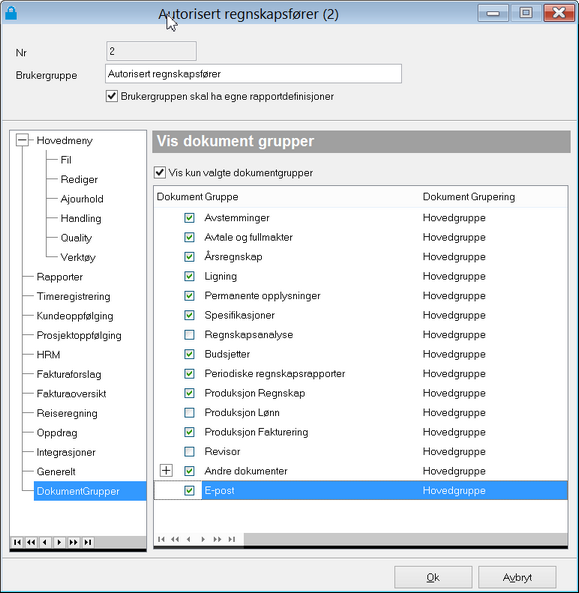Go to first record in tree navigator
Viewport: 579px width, 593px height.
(x=17, y=542)
